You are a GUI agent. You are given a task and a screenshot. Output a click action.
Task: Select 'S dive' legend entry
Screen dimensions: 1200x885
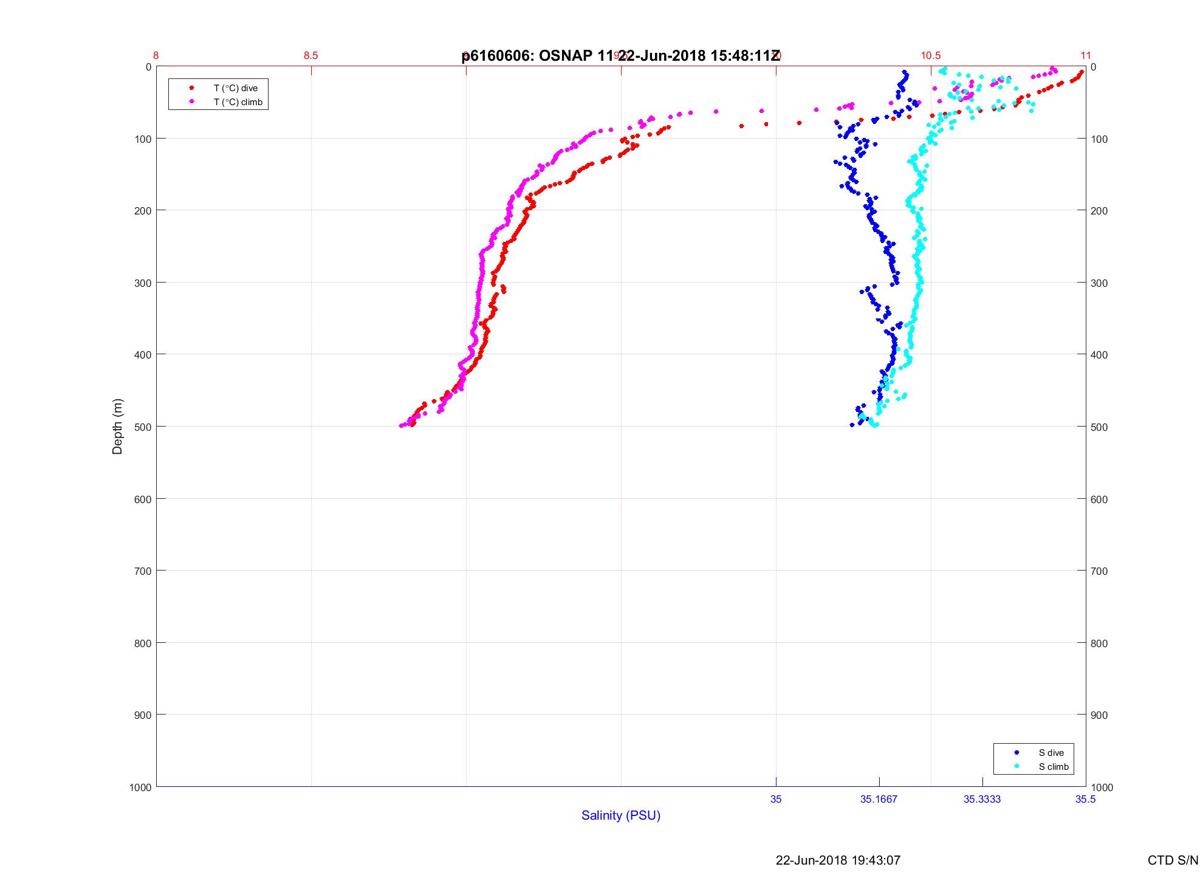pyautogui.click(x=1050, y=752)
